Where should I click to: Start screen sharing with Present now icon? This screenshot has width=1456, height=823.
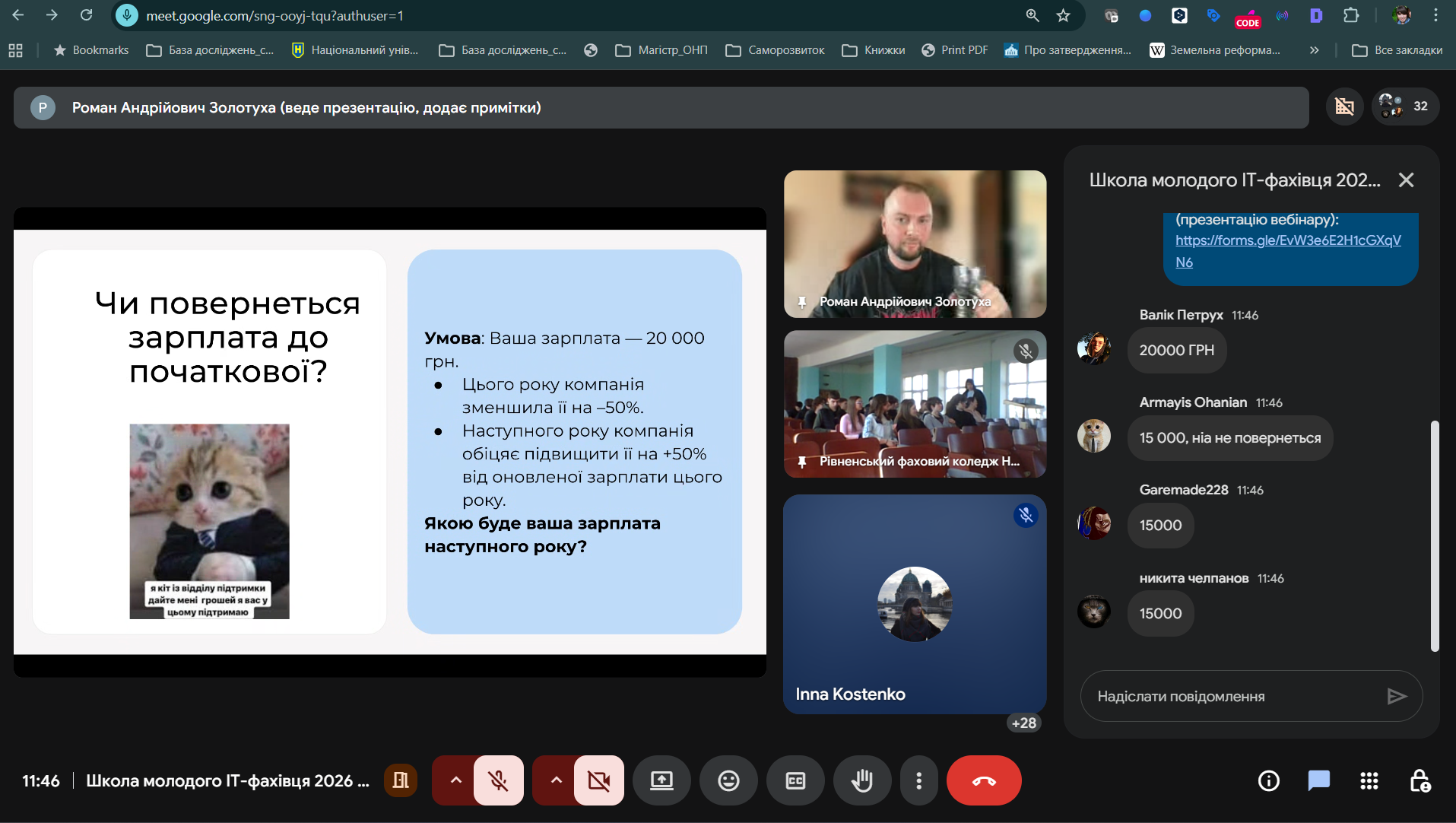661,780
